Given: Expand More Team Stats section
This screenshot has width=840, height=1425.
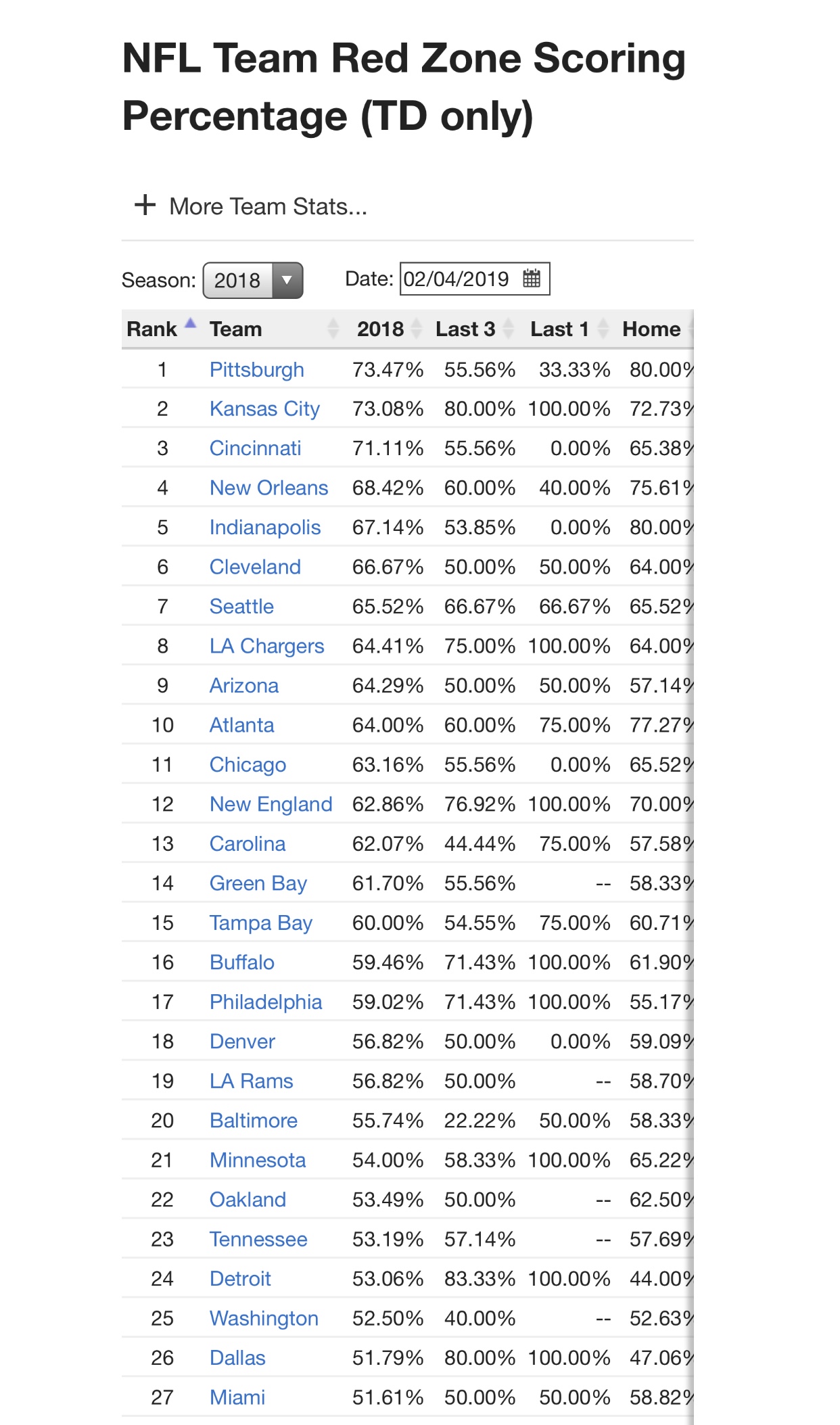Looking at the screenshot, I should pos(268,206).
